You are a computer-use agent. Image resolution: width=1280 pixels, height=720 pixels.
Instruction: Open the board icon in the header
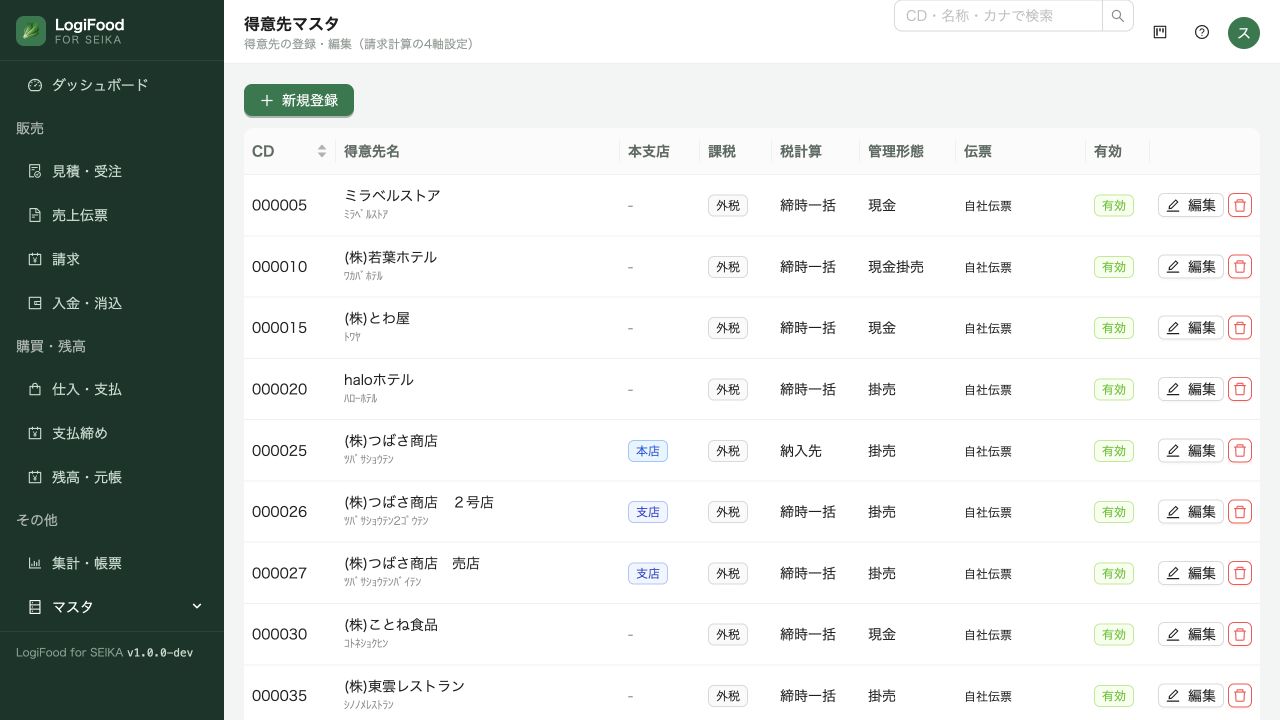click(1160, 32)
